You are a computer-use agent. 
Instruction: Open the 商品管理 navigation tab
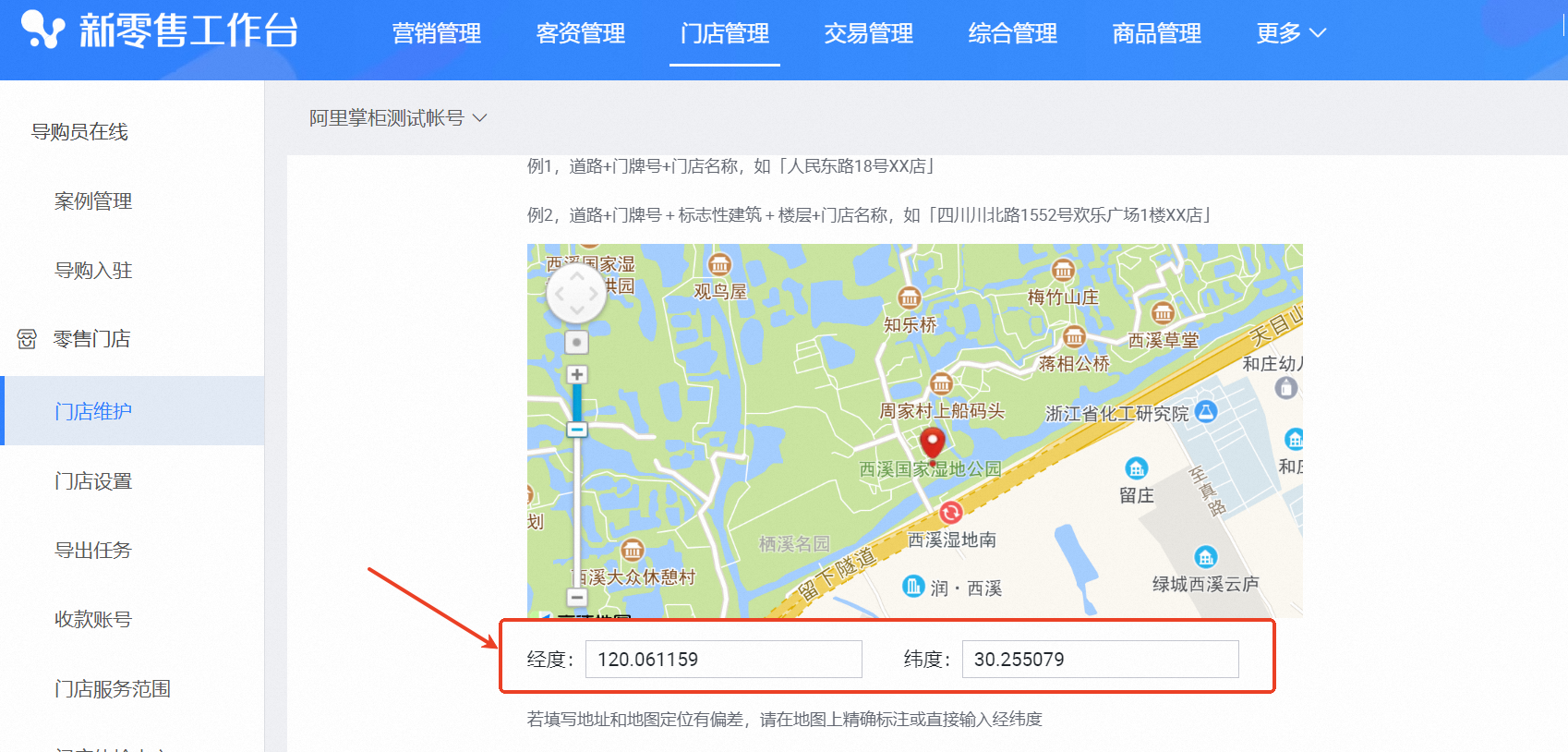(x=1156, y=33)
